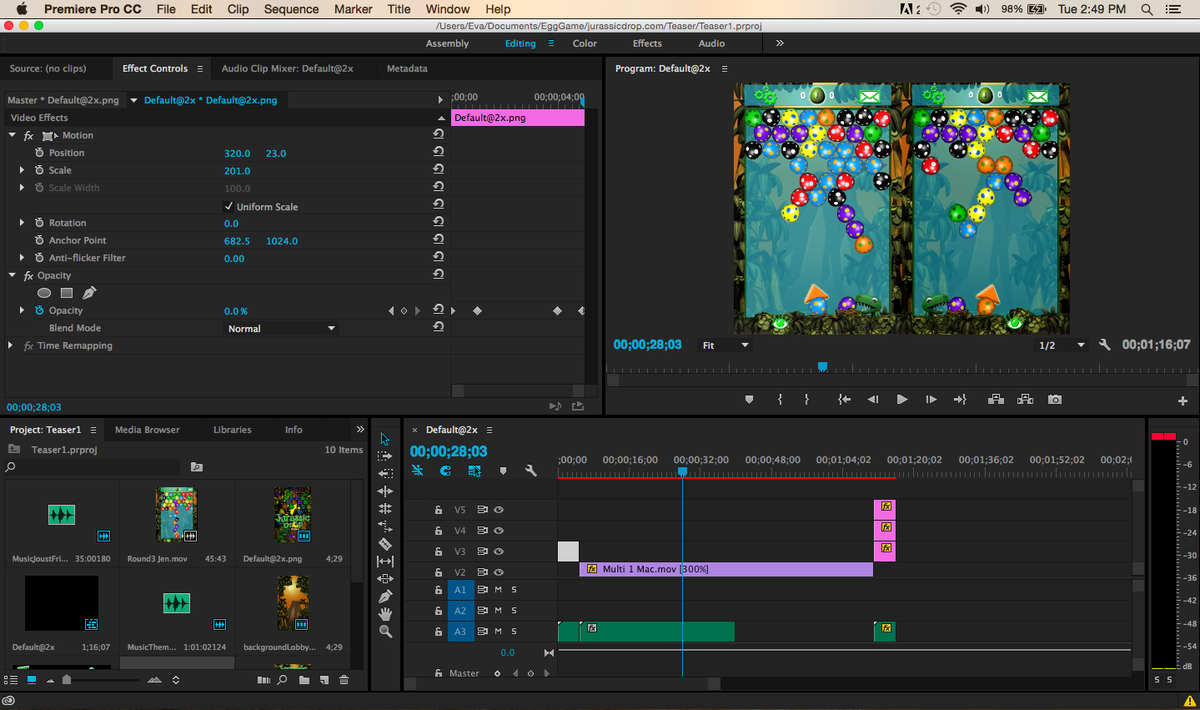Open the Marker menu
This screenshot has height=710, width=1200.
(x=353, y=9)
